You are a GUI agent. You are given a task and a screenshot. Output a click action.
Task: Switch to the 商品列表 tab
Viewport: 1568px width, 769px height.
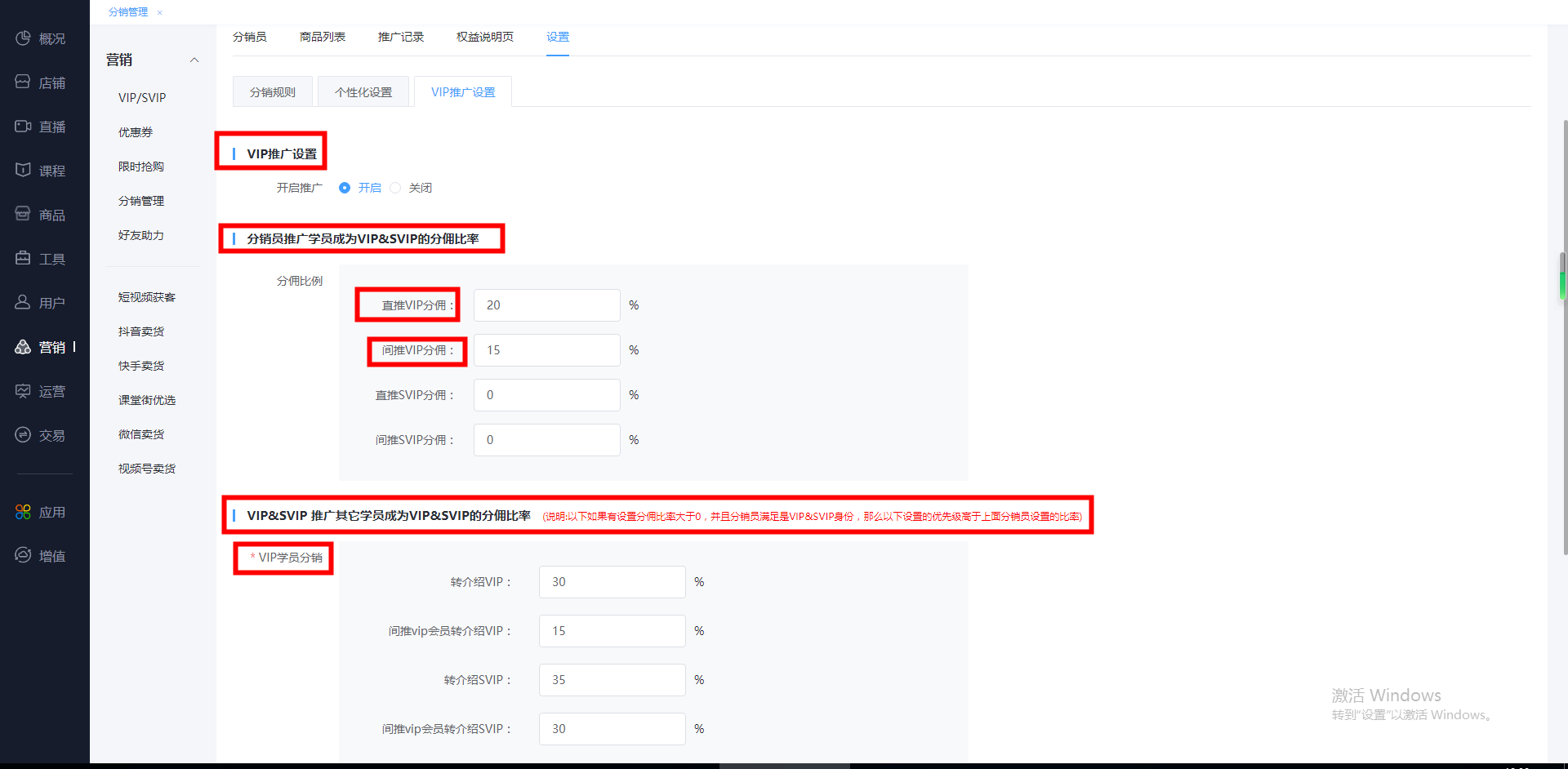click(323, 37)
